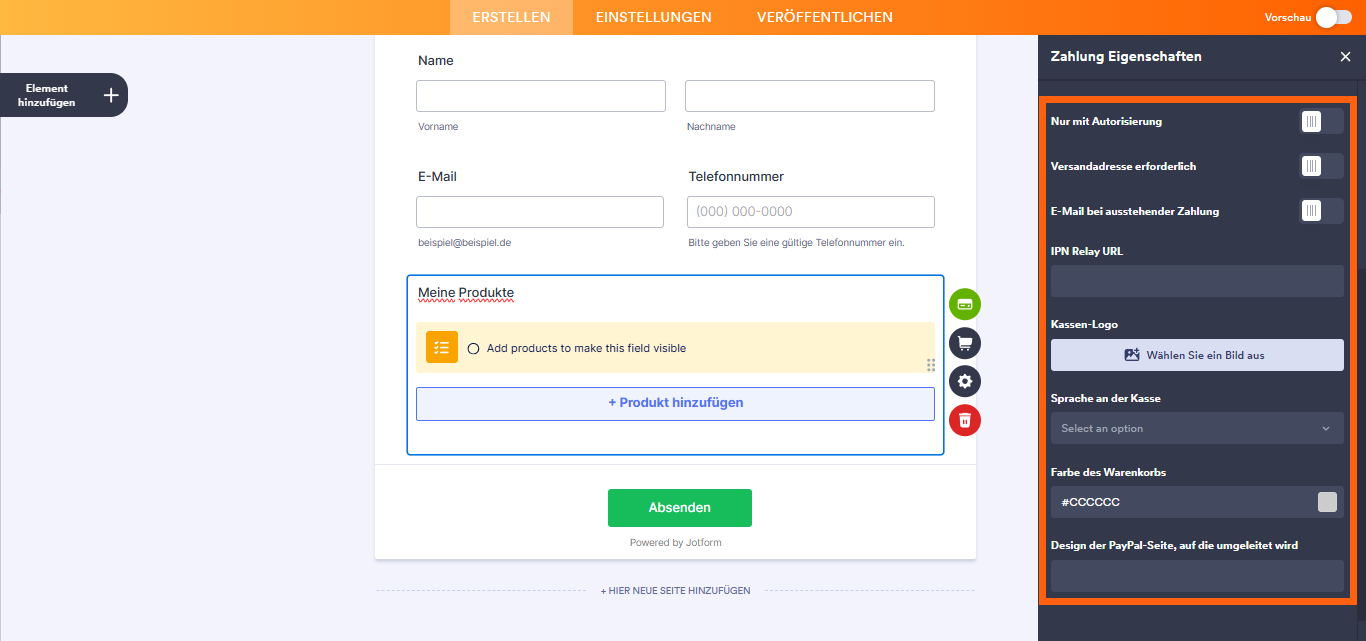1366x641 pixels.
Task: Open the gear properties icon beside Meine Produkte
Action: click(965, 381)
